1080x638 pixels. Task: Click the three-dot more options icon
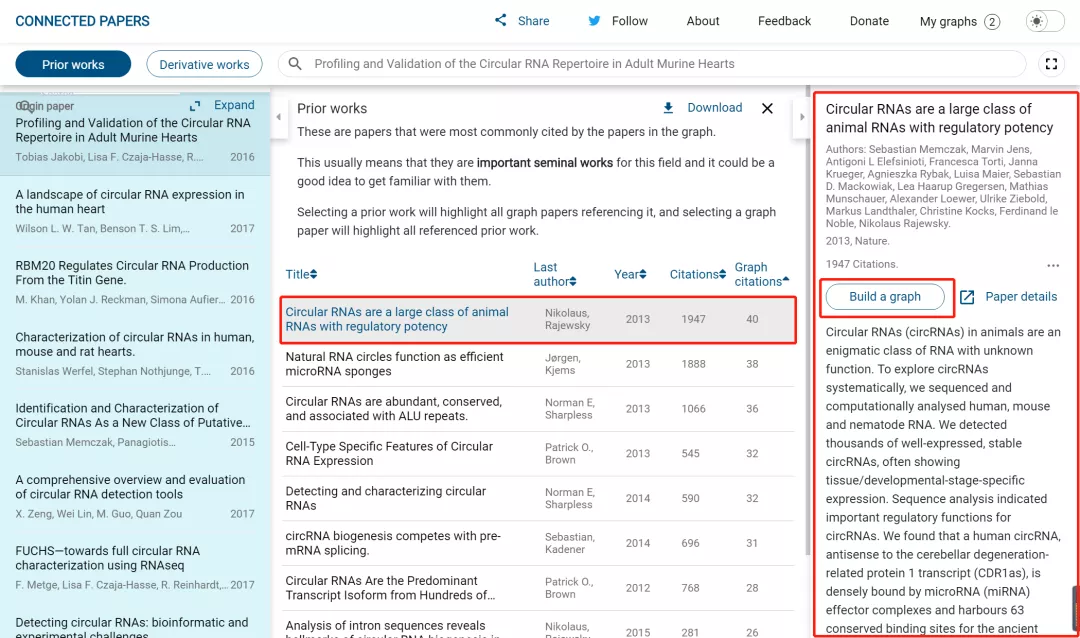click(x=1052, y=266)
